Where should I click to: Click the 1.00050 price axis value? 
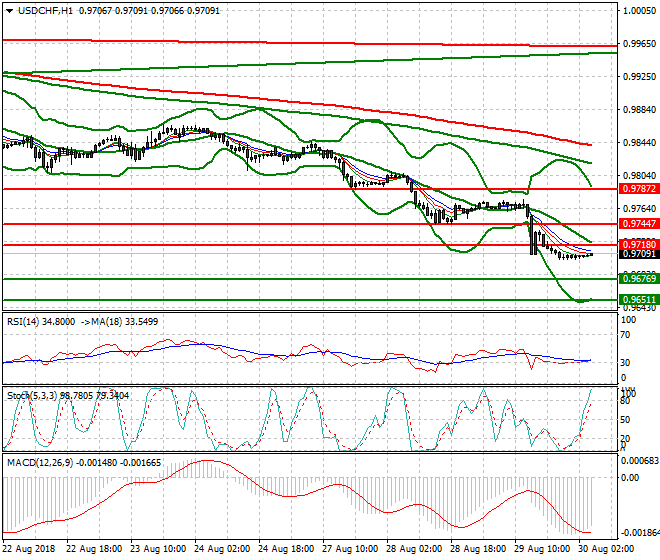tap(639, 11)
